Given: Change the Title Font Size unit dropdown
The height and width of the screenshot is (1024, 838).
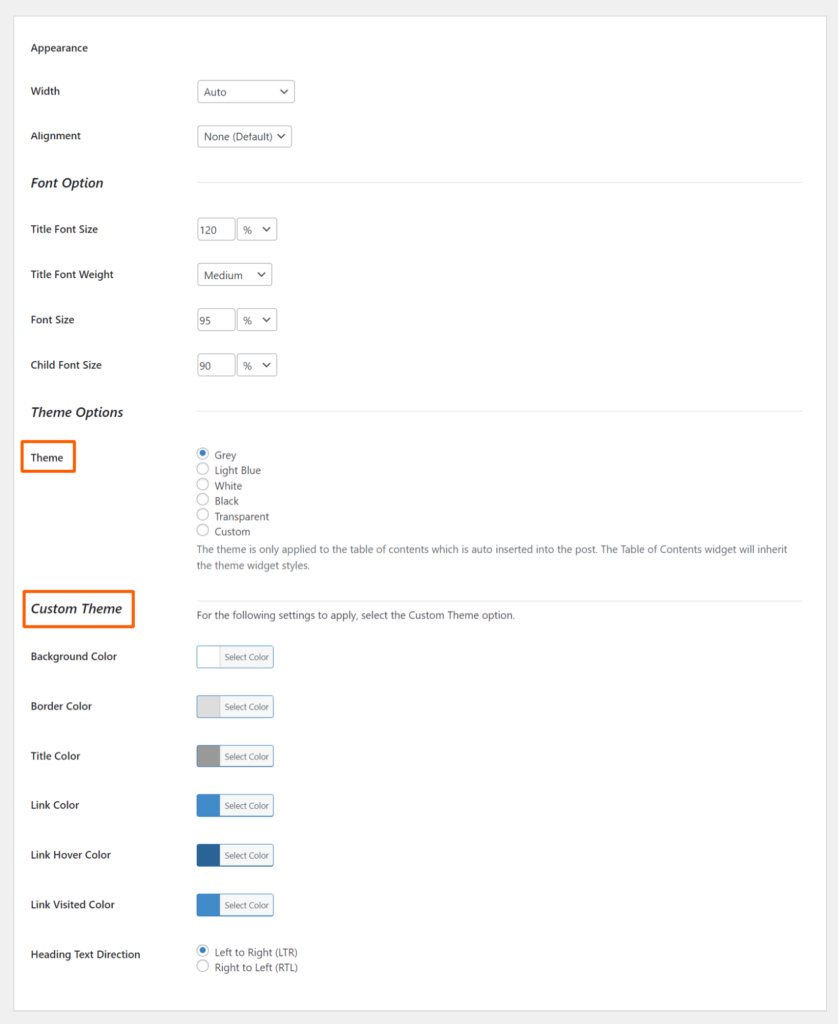Looking at the screenshot, I should coord(257,229).
